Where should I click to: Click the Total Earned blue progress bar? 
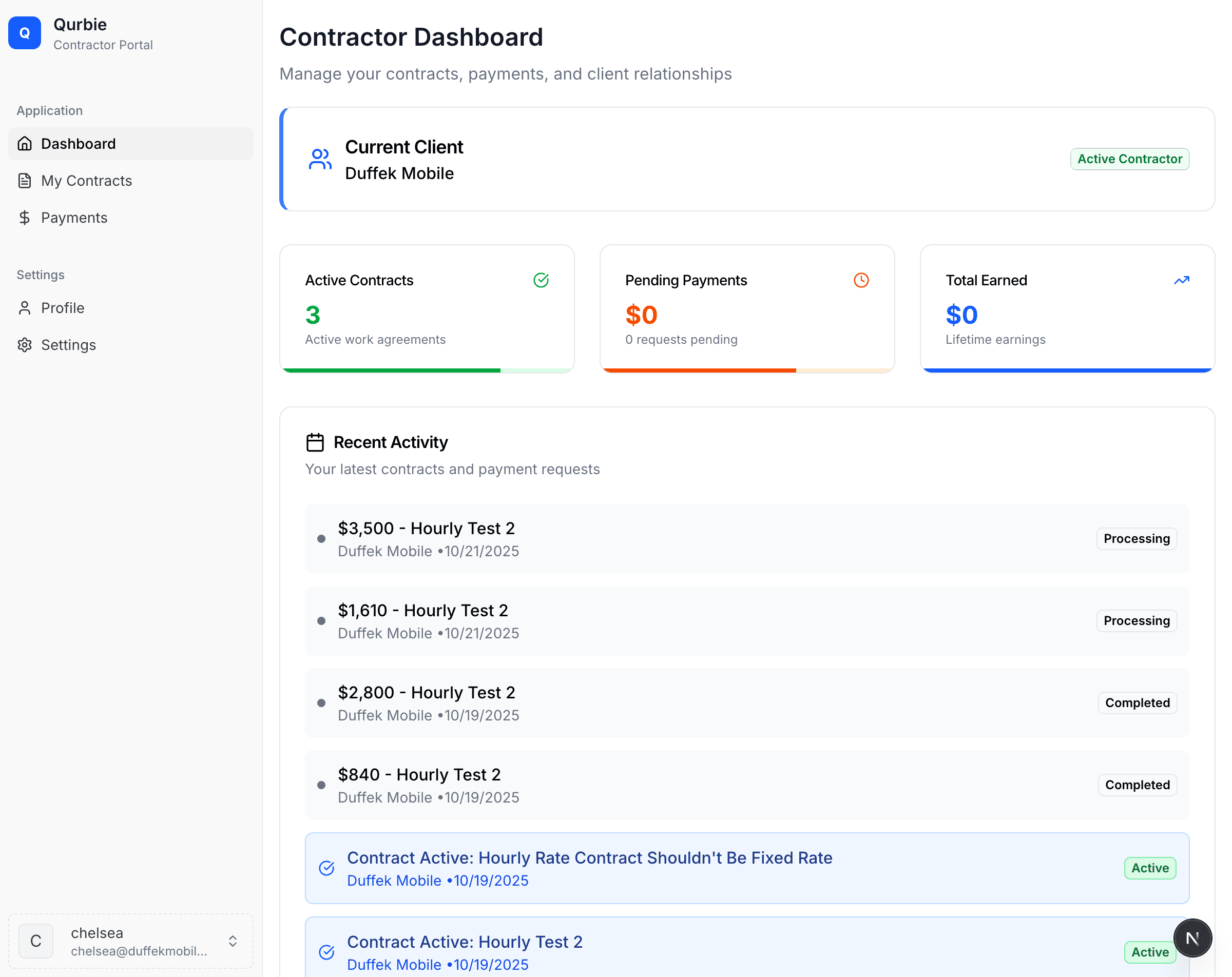click(x=1067, y=370)
